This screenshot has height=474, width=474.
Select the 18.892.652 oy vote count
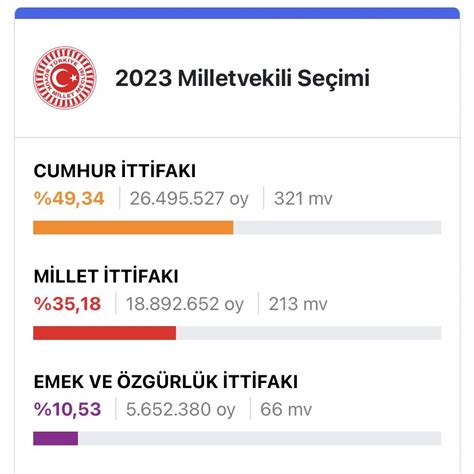(185, 304)
